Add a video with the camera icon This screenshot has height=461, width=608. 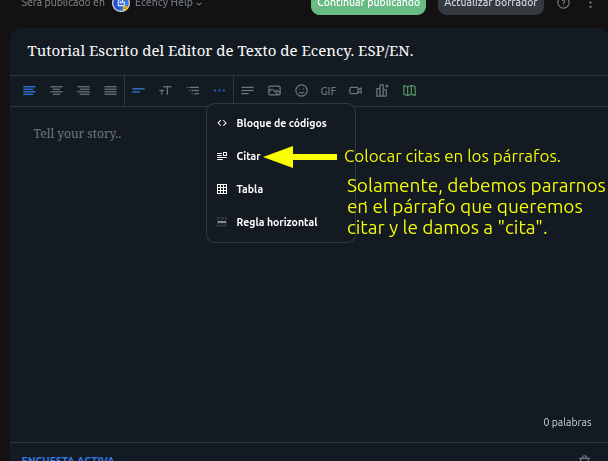(x=356, y=91)
